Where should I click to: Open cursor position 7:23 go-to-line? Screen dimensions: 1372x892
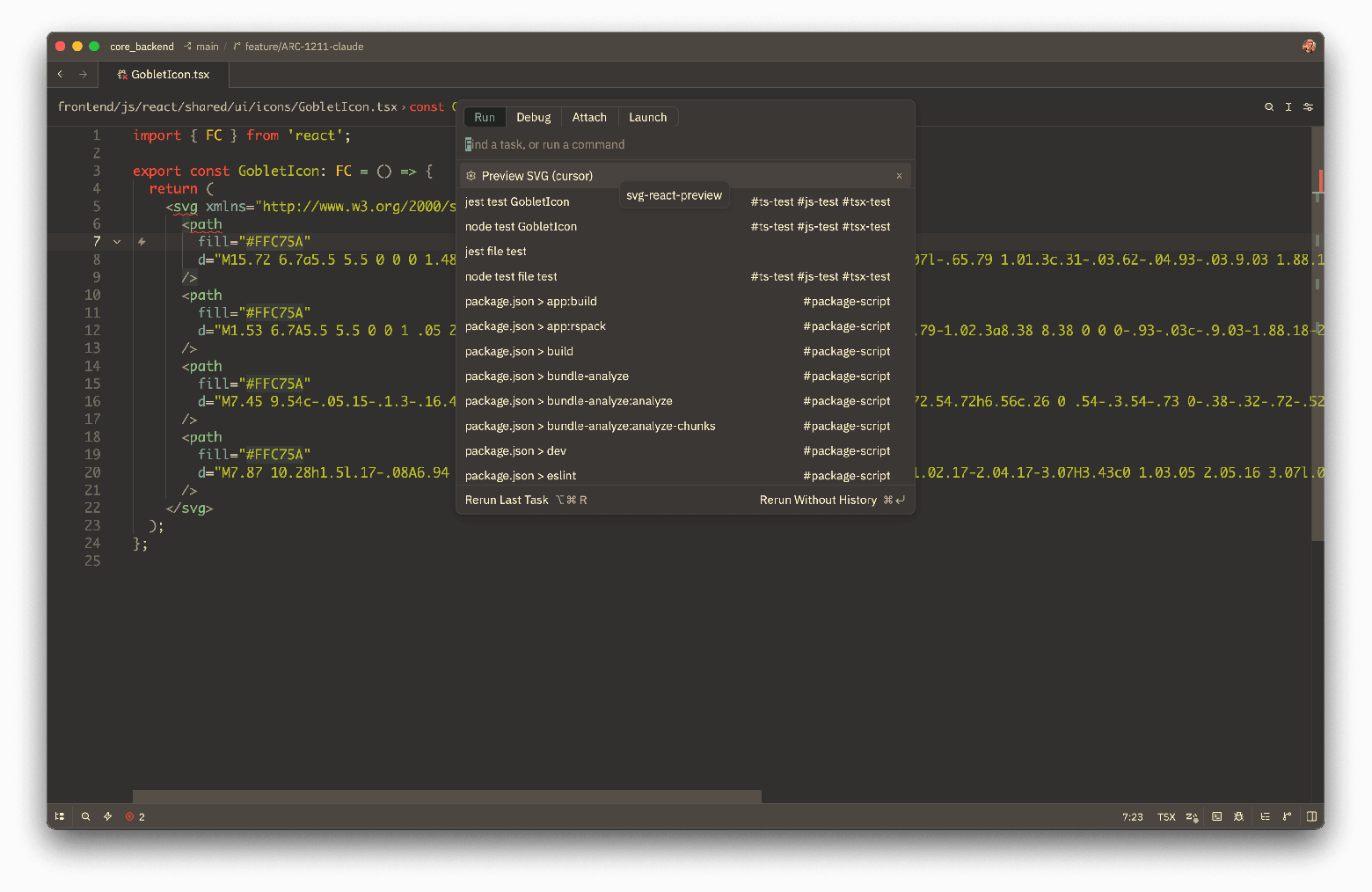coord(1133,817)
